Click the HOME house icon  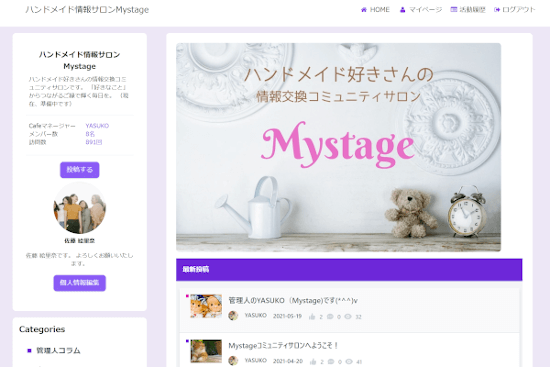click(x=364, y=10)
